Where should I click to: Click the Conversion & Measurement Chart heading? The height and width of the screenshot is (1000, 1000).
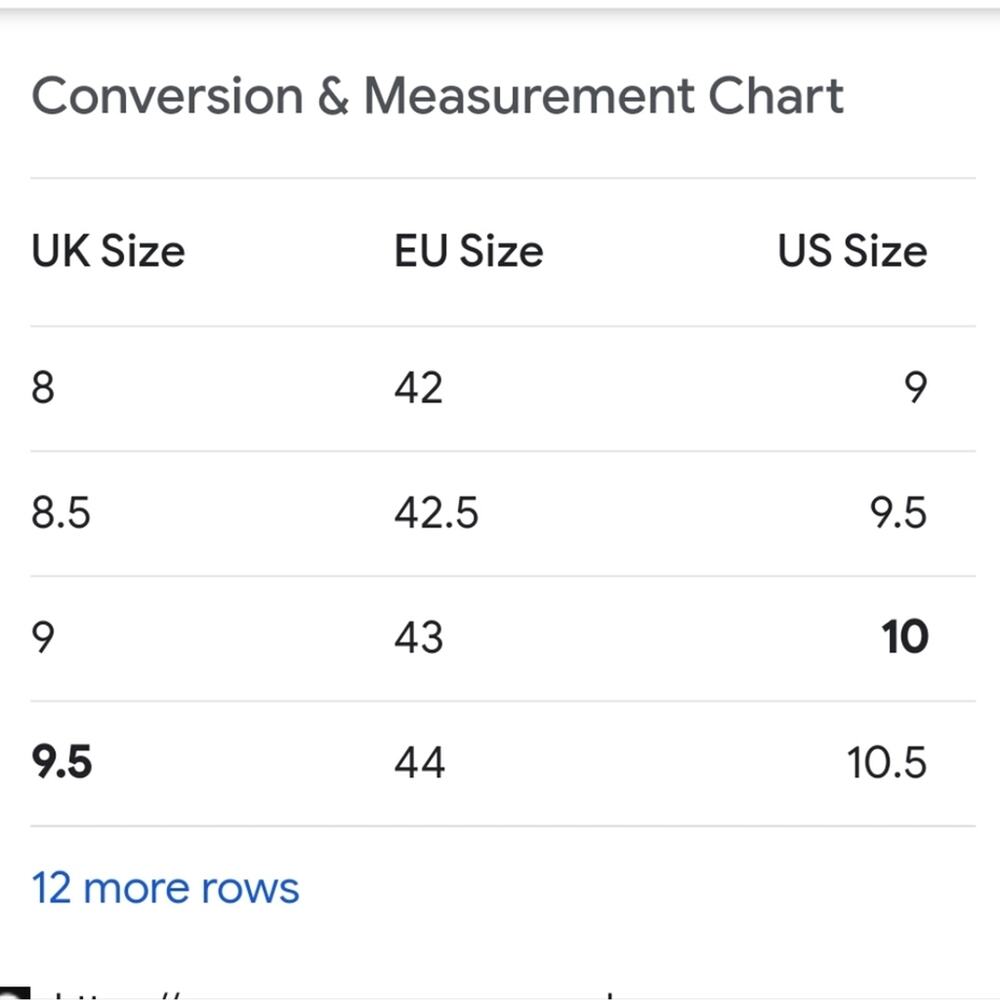438,96
